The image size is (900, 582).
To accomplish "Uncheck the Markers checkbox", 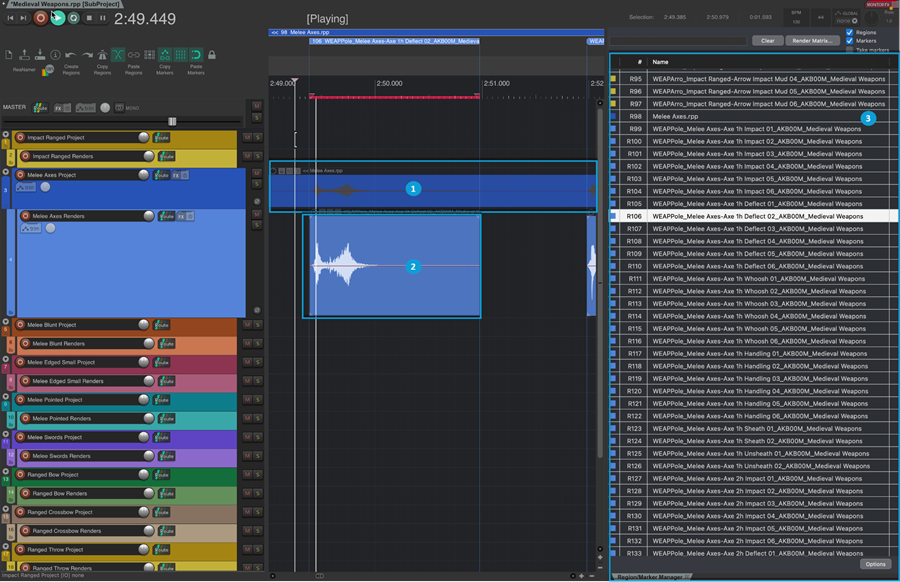I will (x=850, y=41).
